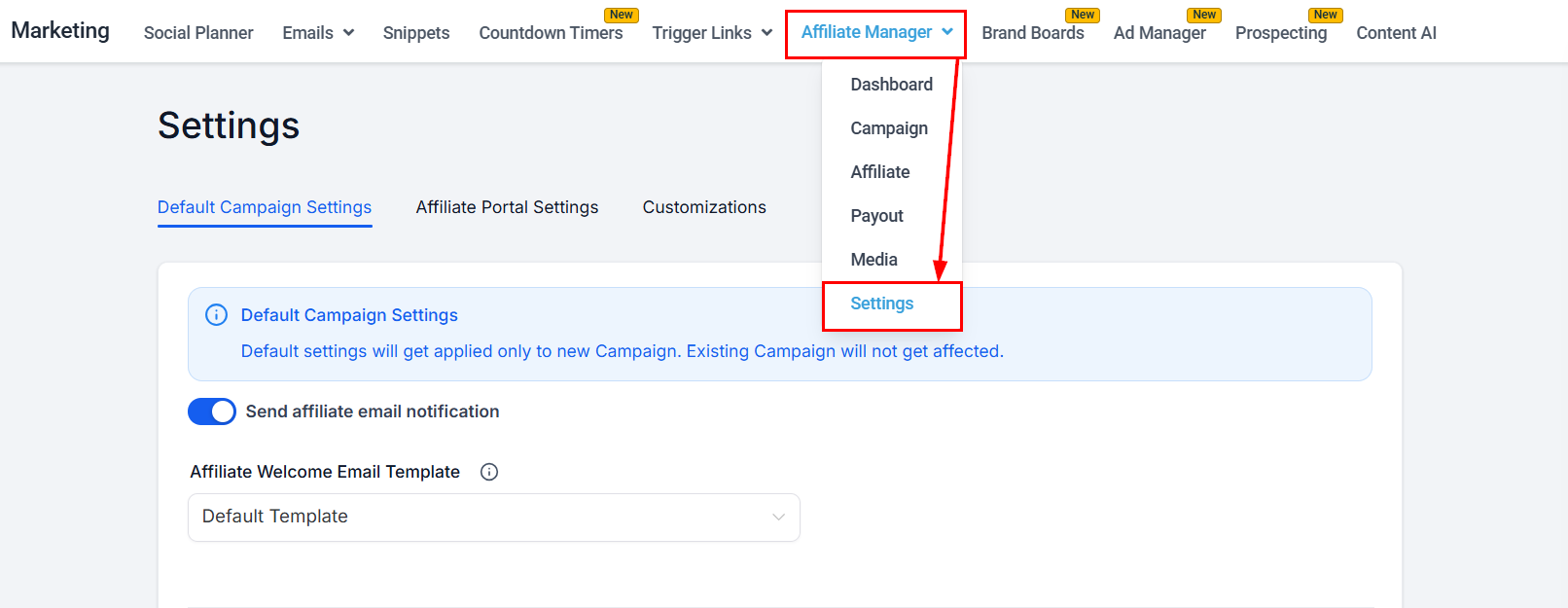The image size is (1568, 608).
Task: Choose Dashboard from the Affiliate Manager menu
Action: (891, 85)
